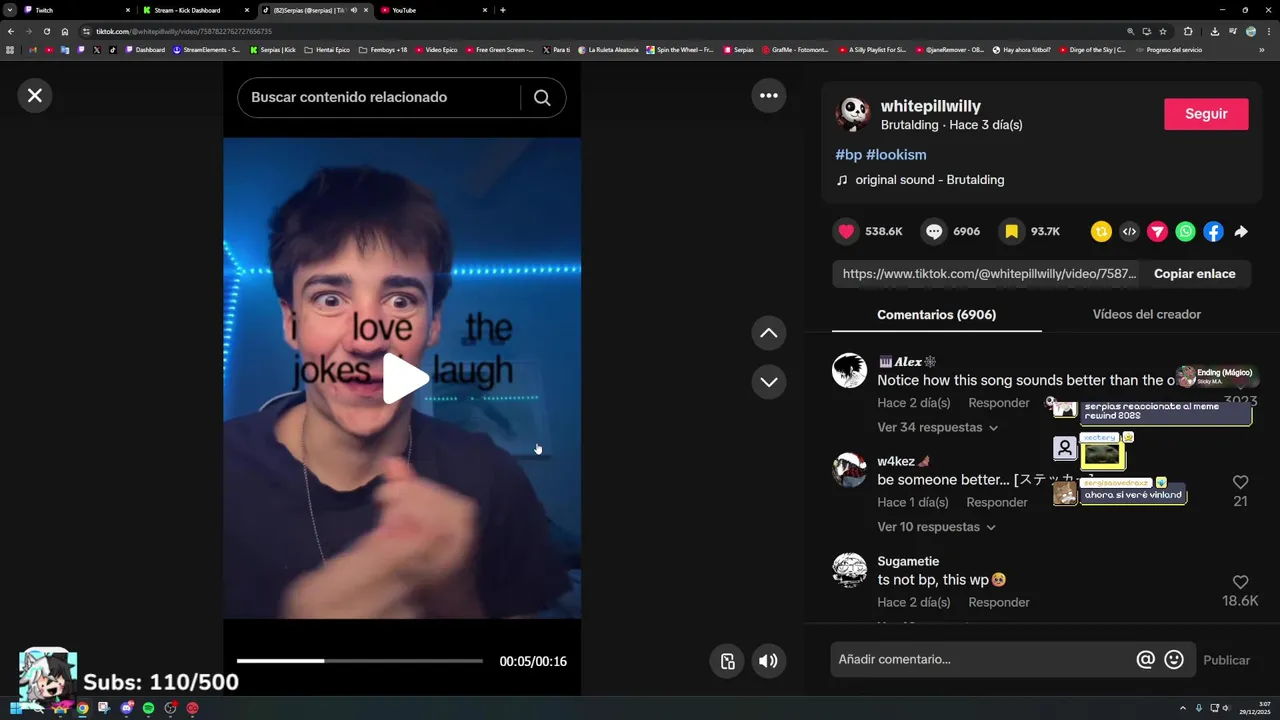Screen dimensions: 1280x720
Task: Click Copiar enlace button
Action: (1194, 273)
